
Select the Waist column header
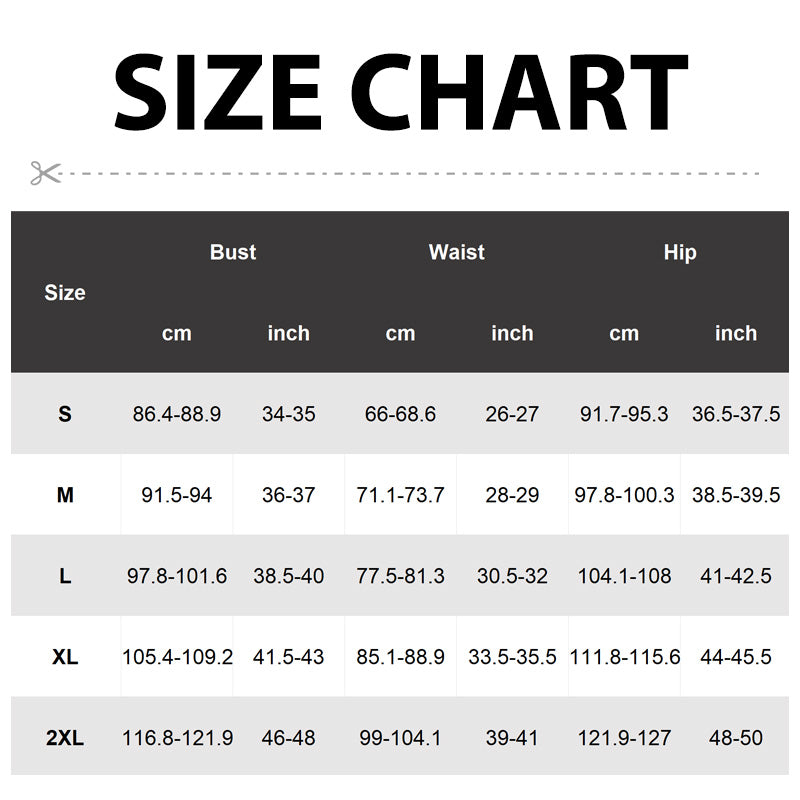coord(456,253)
